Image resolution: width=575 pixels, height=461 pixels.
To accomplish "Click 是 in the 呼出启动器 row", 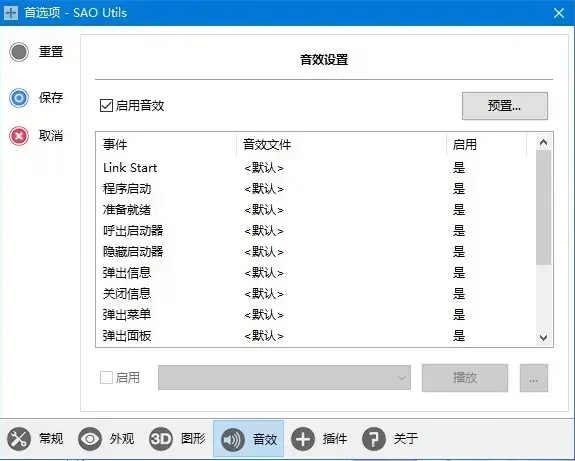I will click(459, 231).
